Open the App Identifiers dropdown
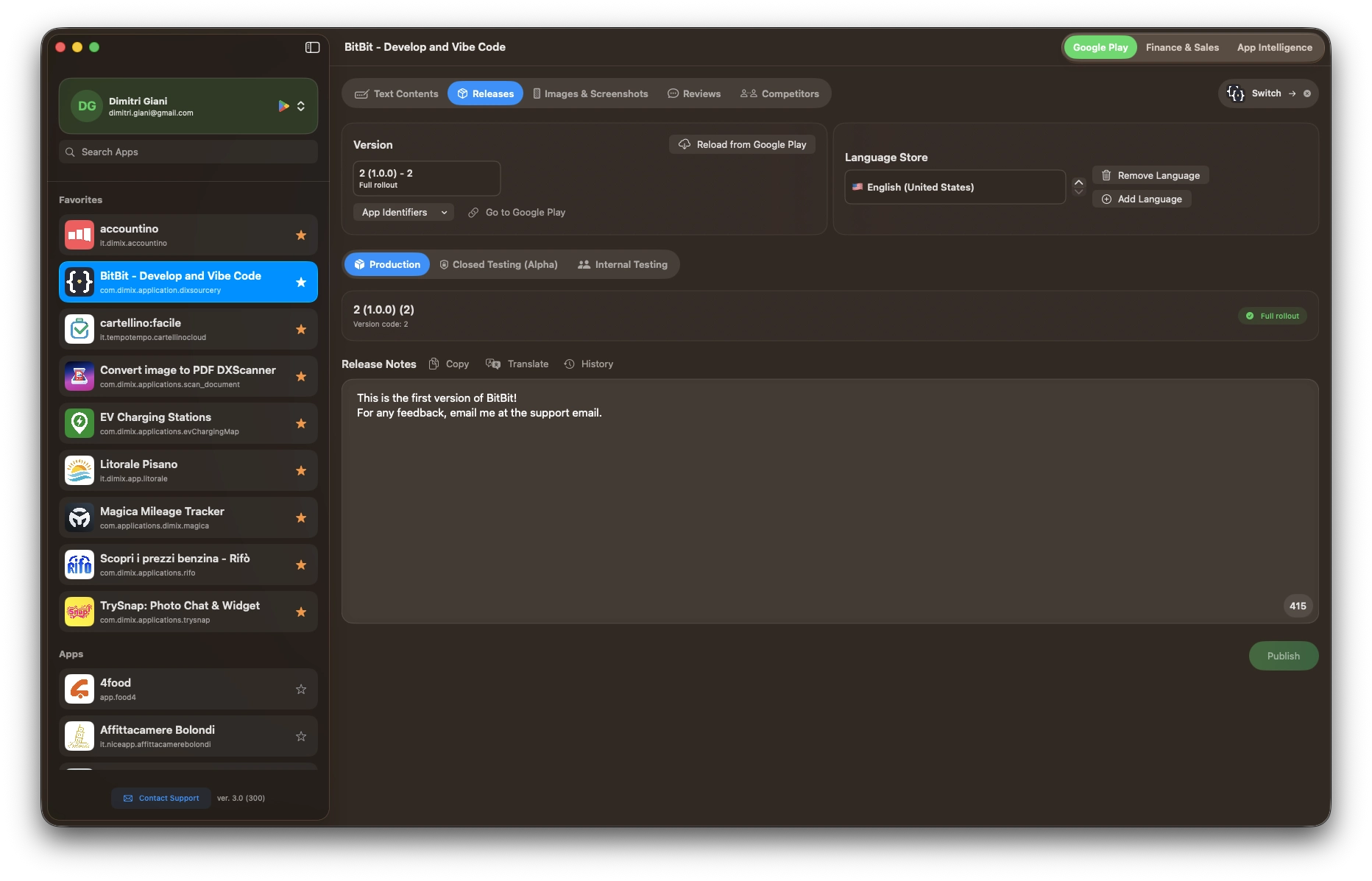Image resolution: width=1372 pixels, height=881 pixels. pyautogui.click(x=403, y=212)
